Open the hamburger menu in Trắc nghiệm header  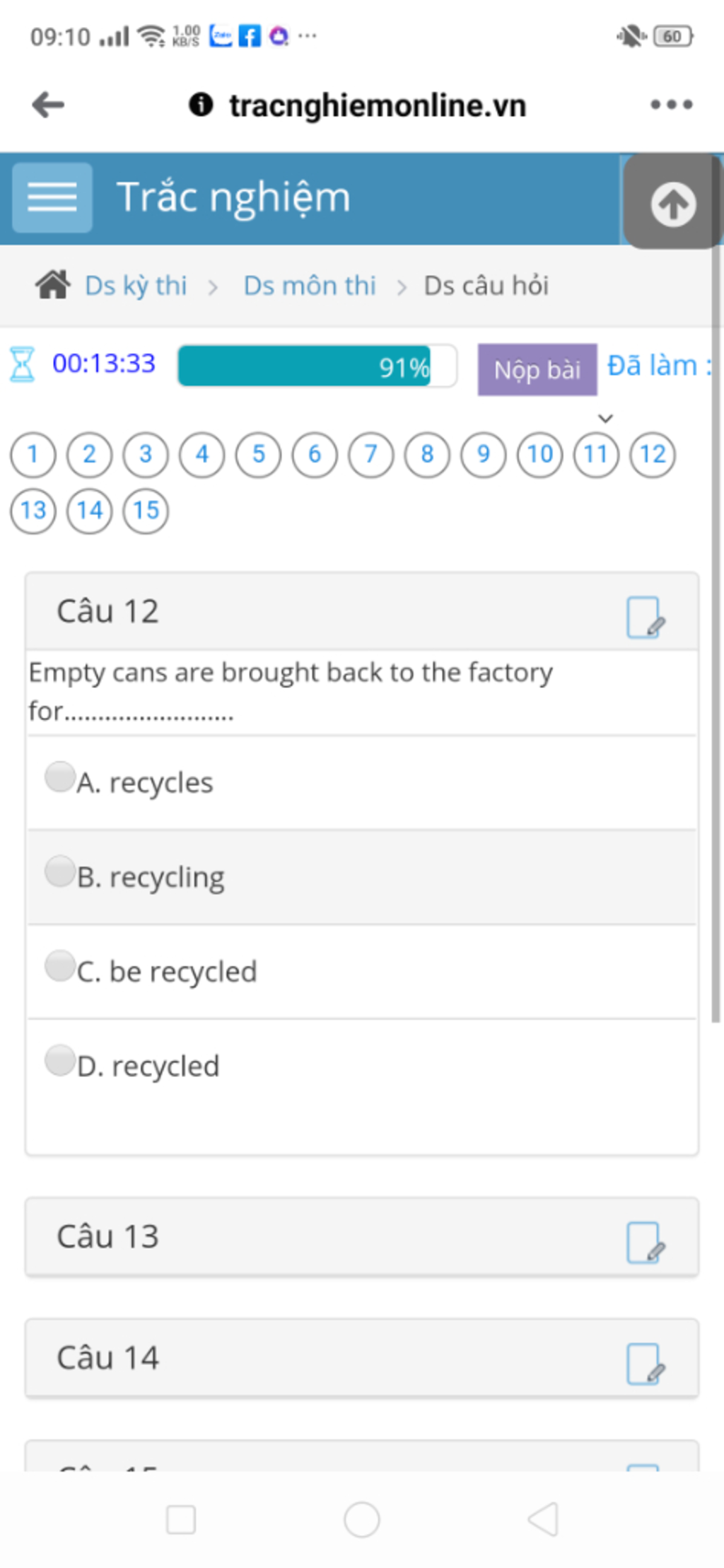[x=52, y=197]
